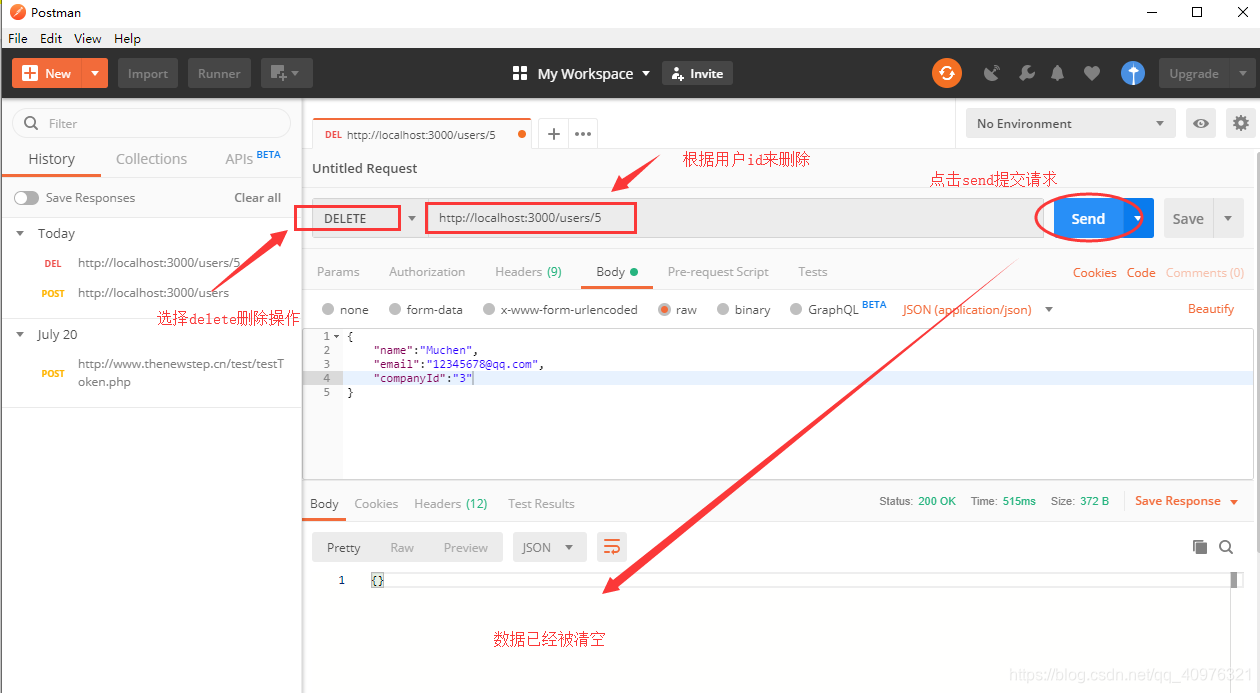Select the raw body type
Screen dimensions: 1260x693
tap(664, 310)
